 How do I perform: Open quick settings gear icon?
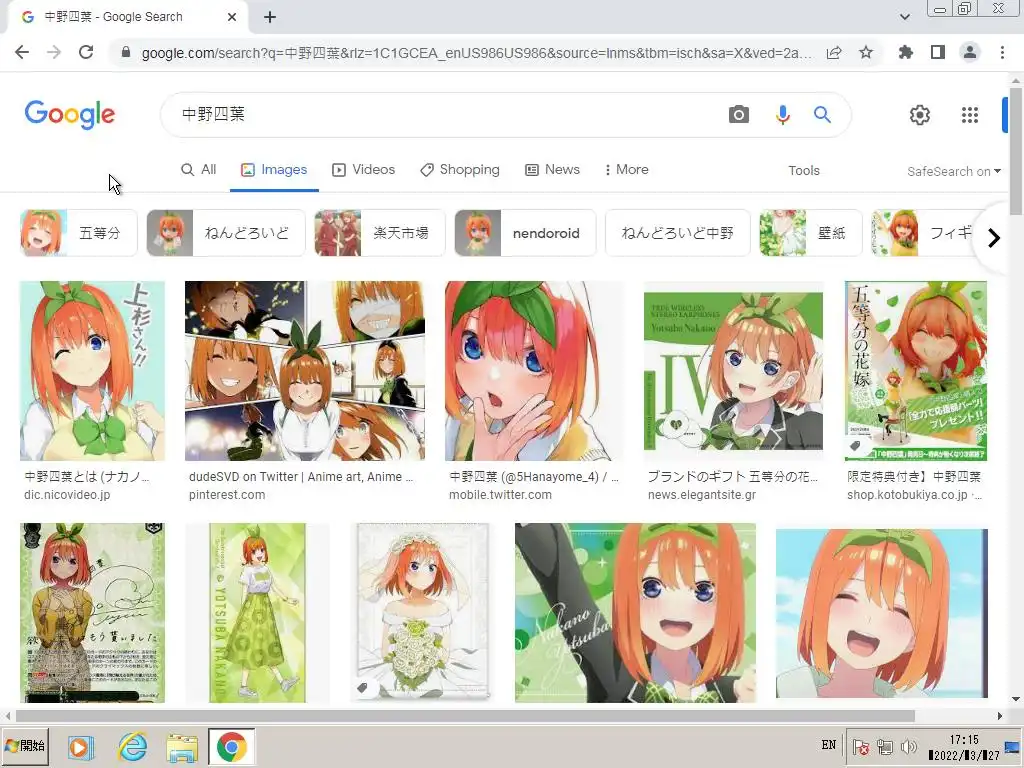click(920, 115)
